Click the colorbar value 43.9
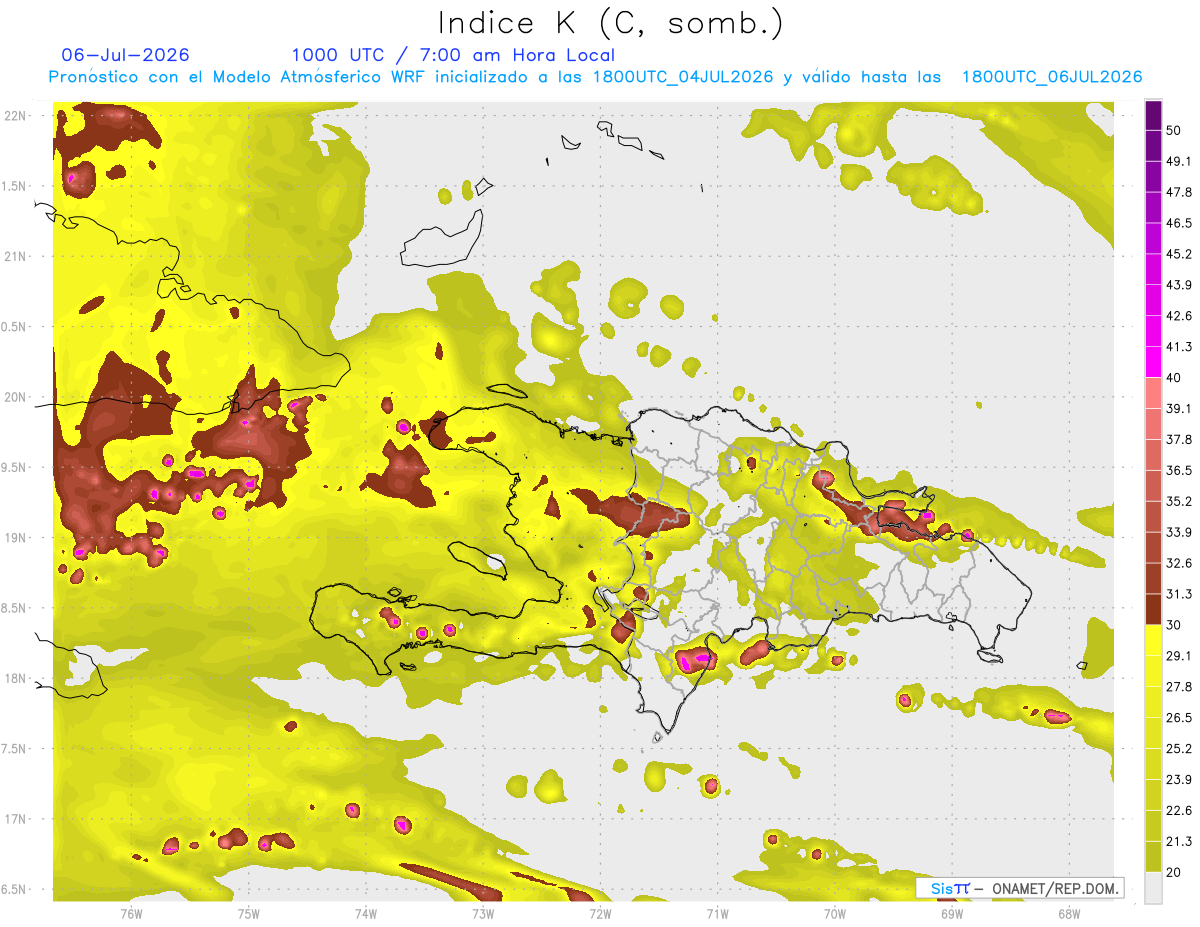The width and height of the screenshot is (1200, 927). (1179, 285)
